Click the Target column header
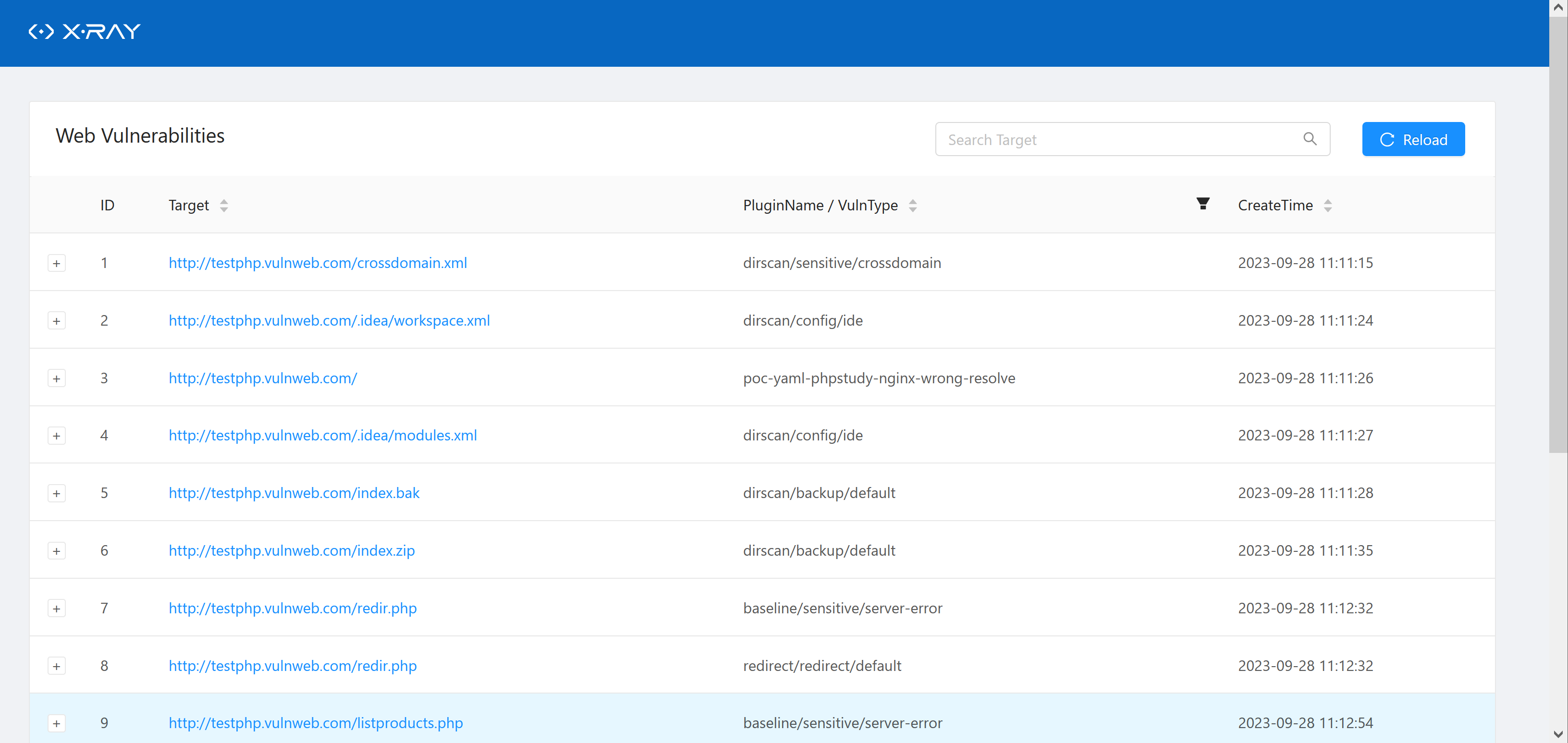This screenshot has width=1568, height=743. point(189,205)
